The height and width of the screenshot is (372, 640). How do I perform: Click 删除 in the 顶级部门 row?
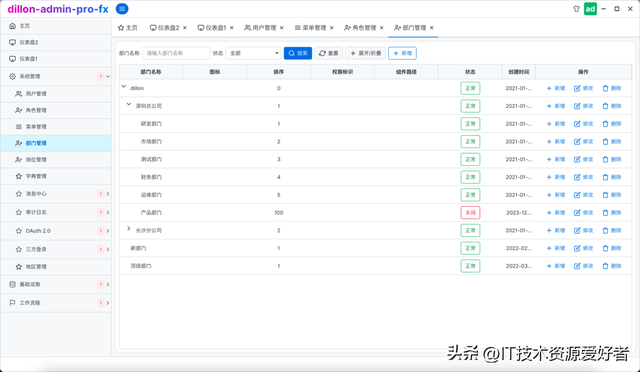point(611,266)
